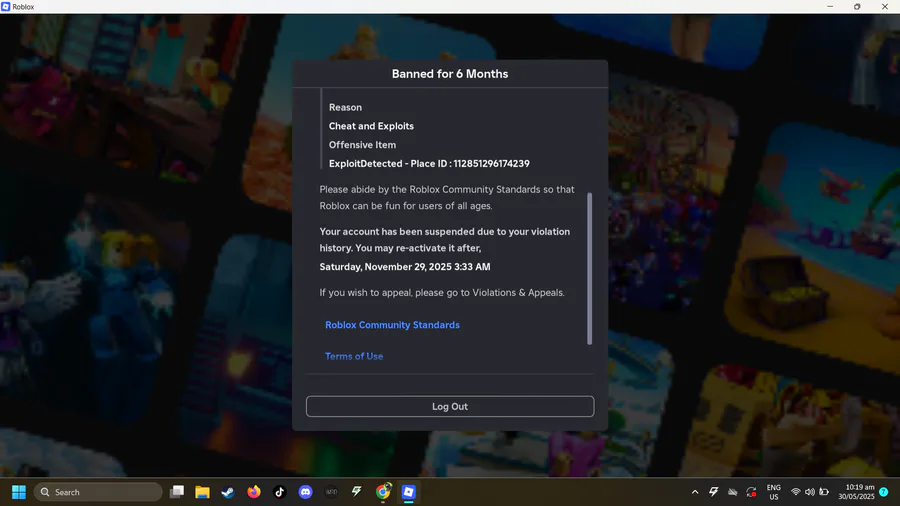Click the taskbar Search box
900x506 pixels.
click(x=98, y=492)
